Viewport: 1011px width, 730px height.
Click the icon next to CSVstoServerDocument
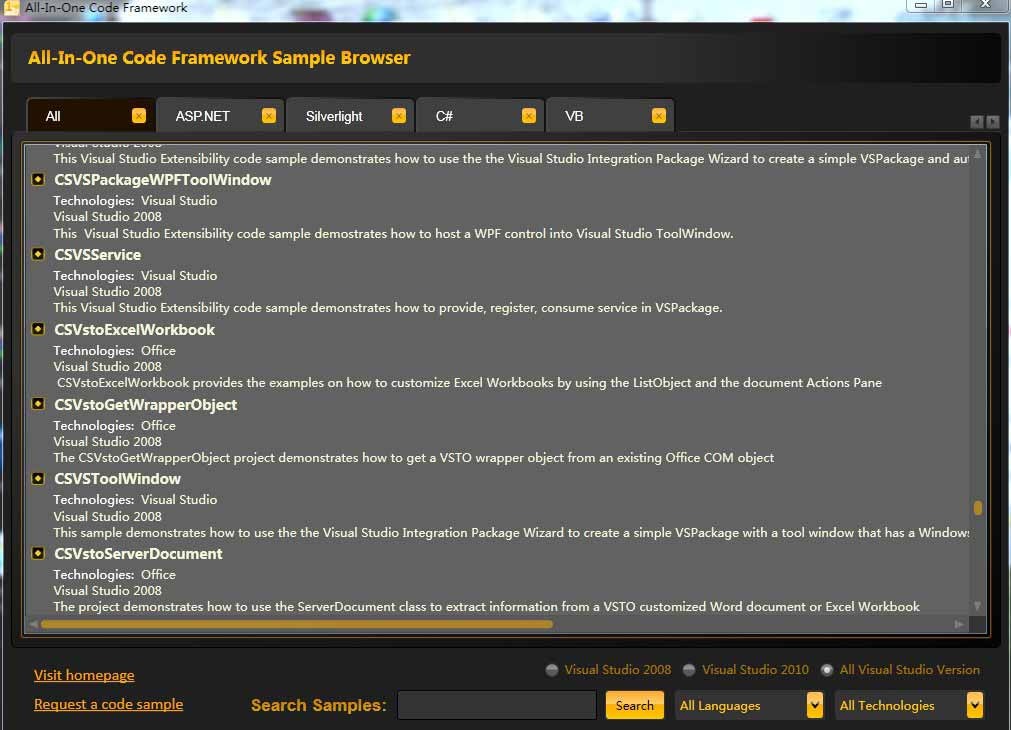[x=38, y=553]
